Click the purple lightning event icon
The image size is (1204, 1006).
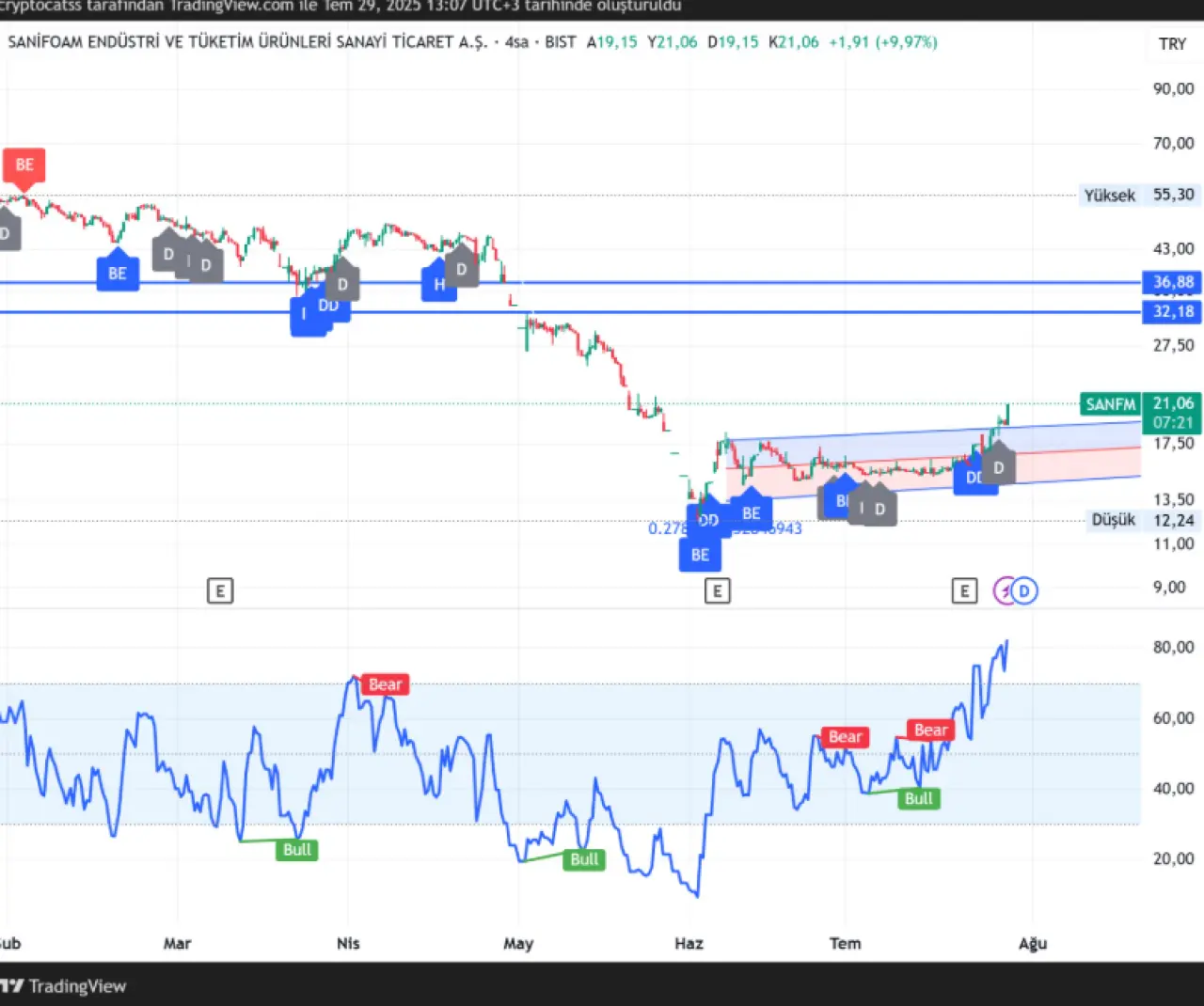coord(1006,590)
